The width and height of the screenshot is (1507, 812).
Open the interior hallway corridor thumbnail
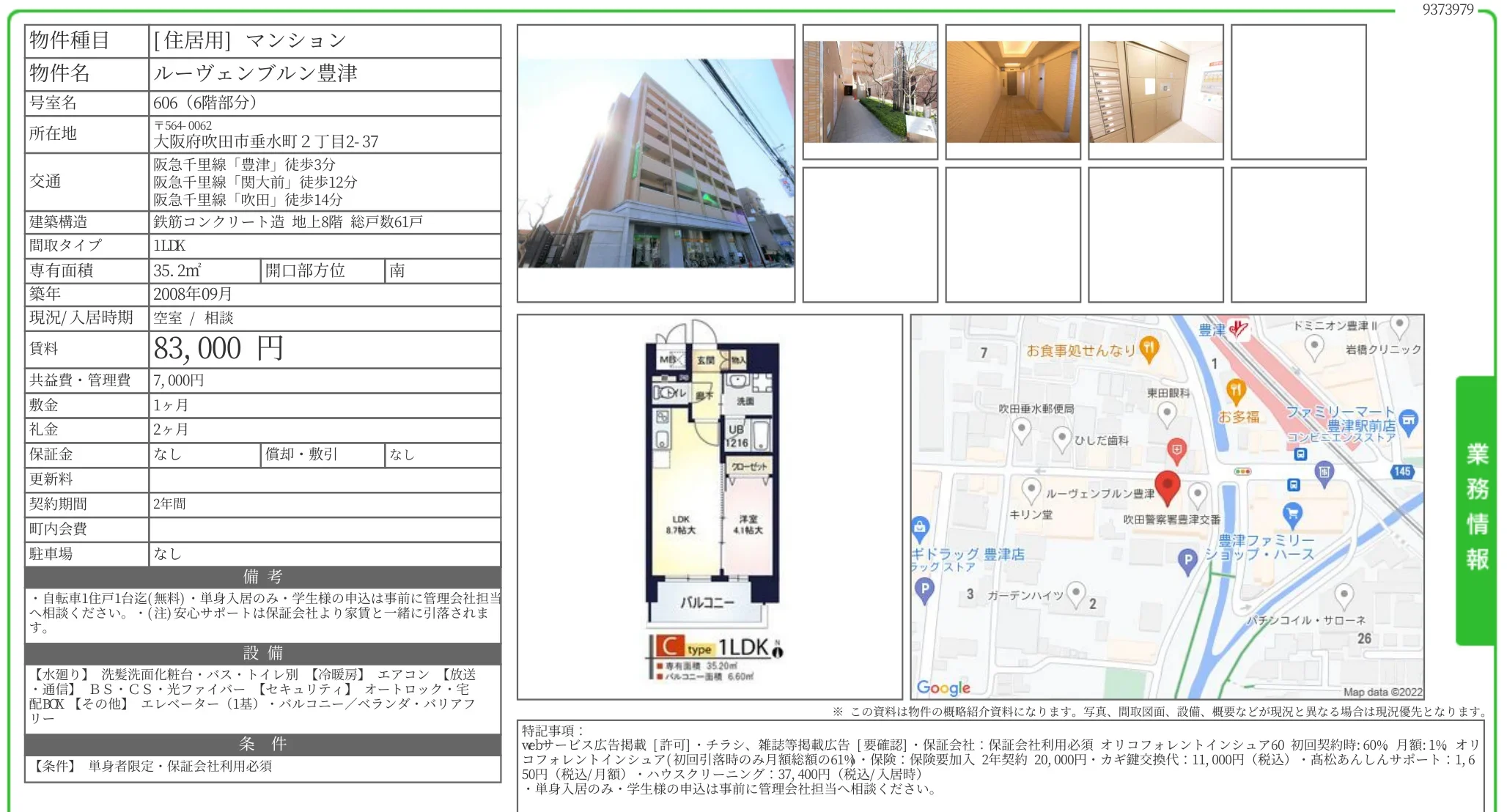click(1012, 92)
